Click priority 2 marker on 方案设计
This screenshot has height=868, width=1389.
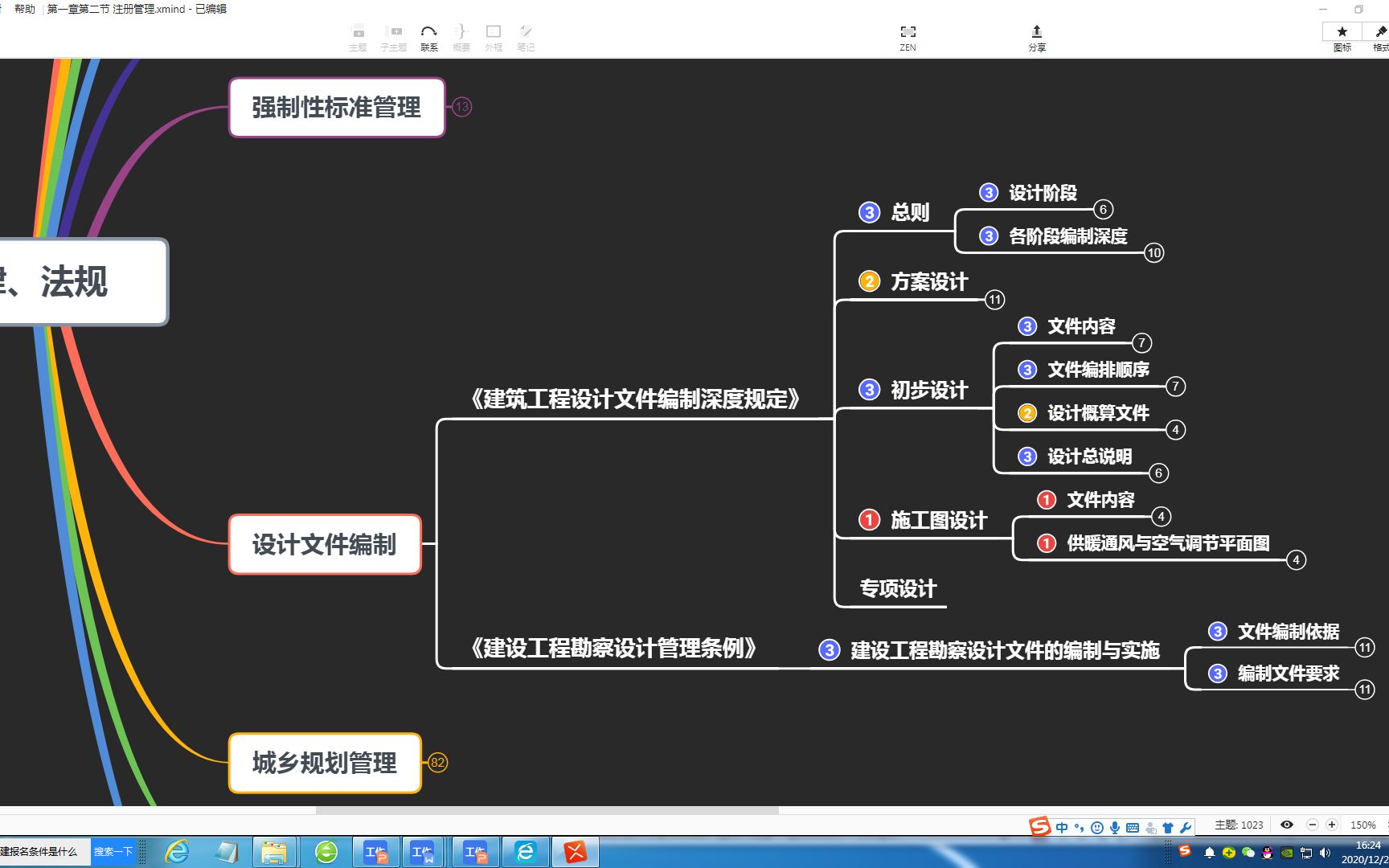(x=869, y=281)
